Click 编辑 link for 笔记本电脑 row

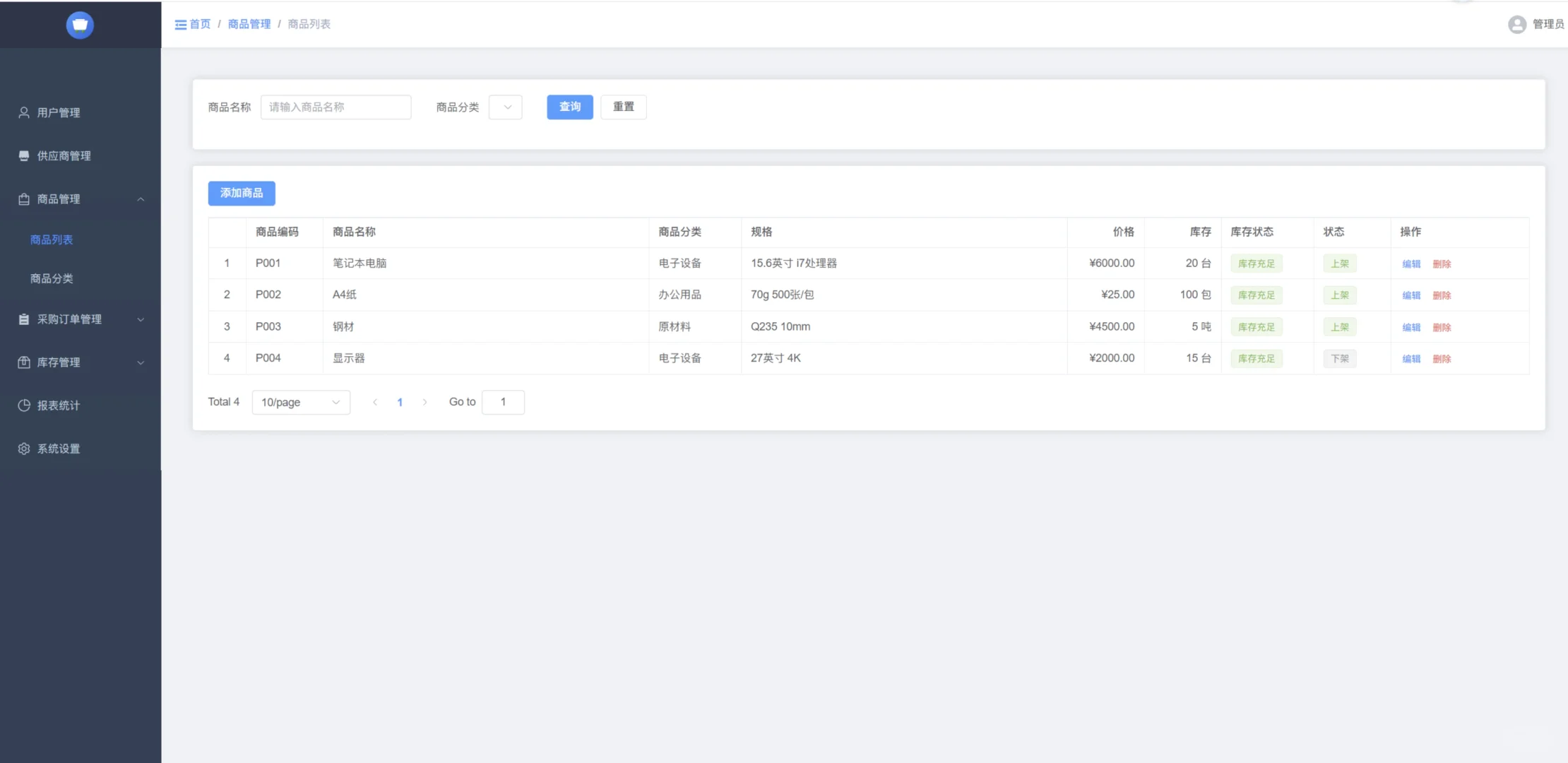tap(1411, 264)
